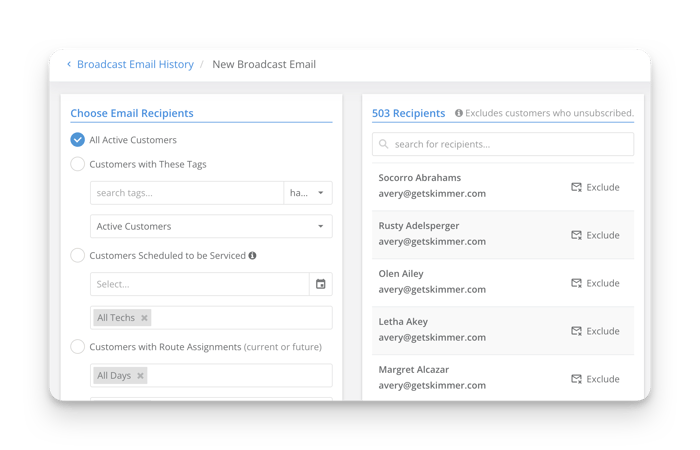Click the New Broadcast Email breadcrumb text
Image resolution: width=700 pixels, height=450 pixels.
coord(264,64)
